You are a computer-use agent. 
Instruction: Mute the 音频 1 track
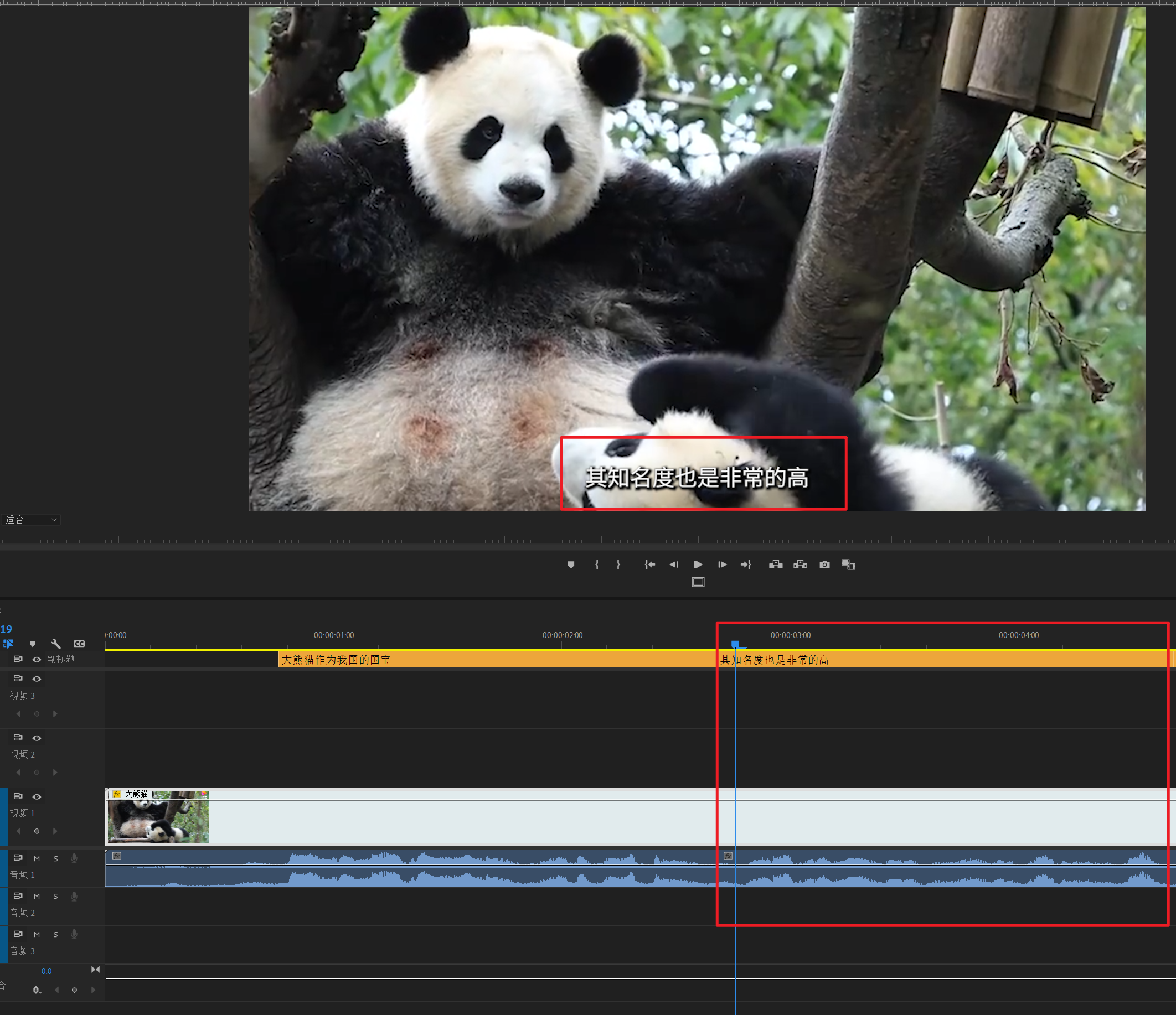pyautogui.click(x=37, y=858)
